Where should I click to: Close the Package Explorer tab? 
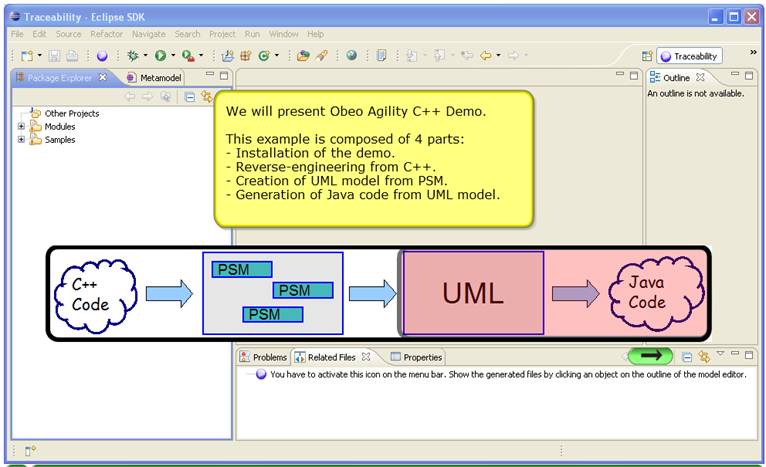pos(102,77)
